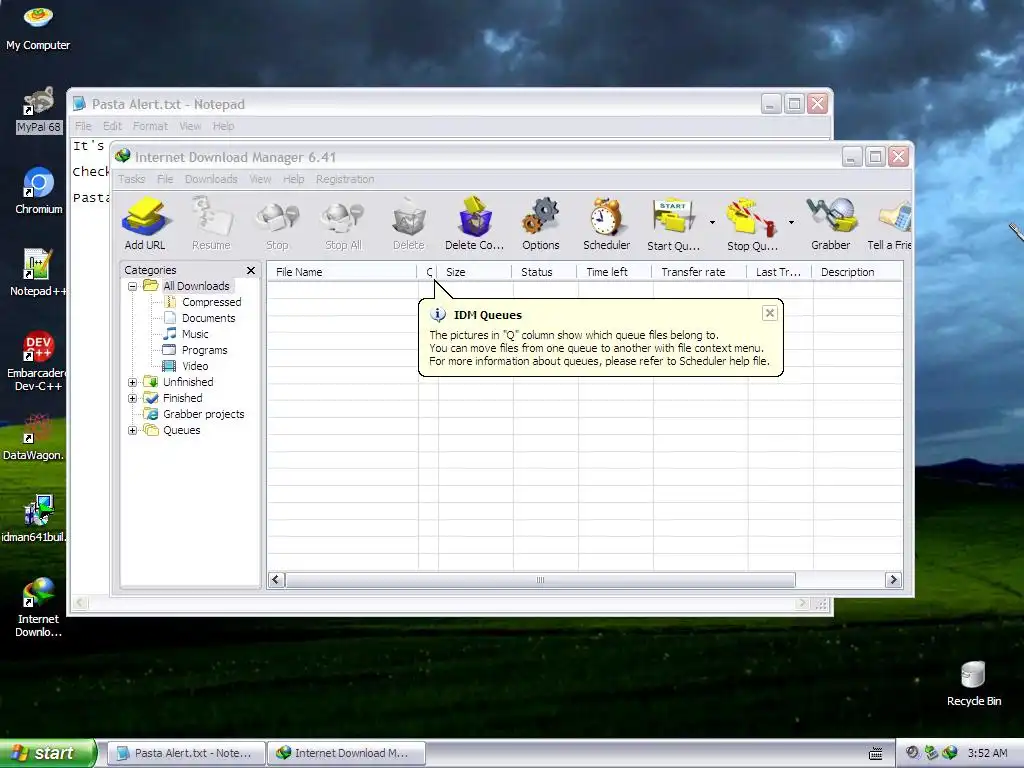
Task: Select the Compressed category
Action: point(212,302)
